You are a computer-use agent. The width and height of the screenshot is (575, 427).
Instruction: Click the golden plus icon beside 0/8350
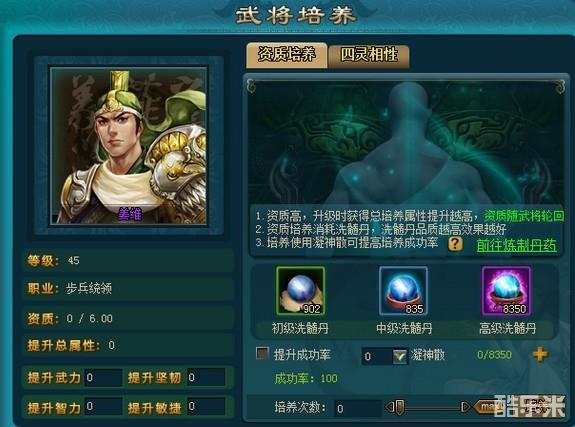[540, 354]
